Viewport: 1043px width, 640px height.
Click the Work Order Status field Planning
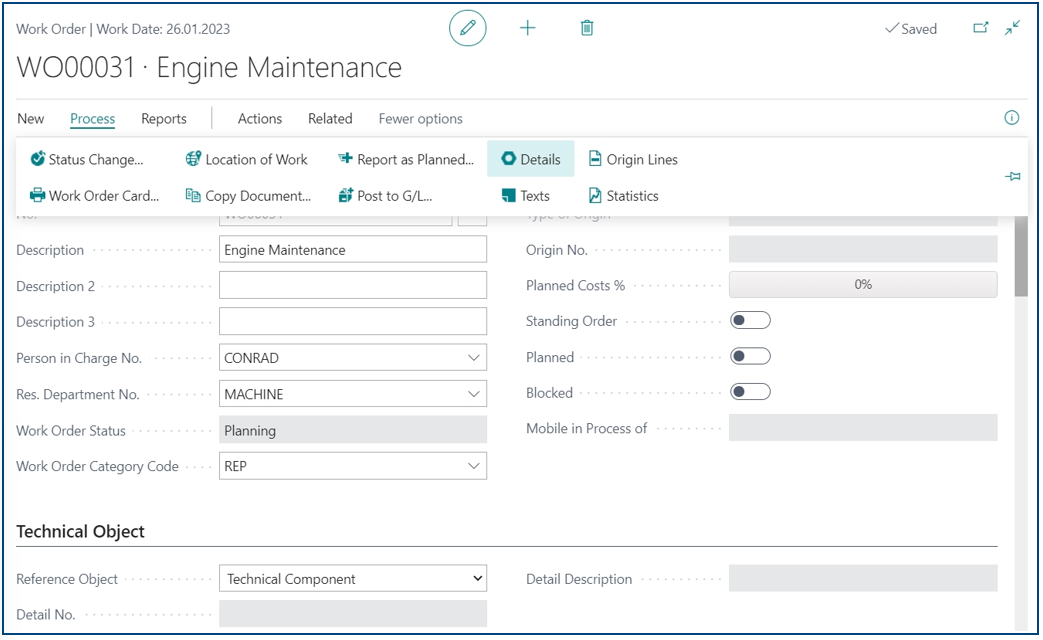click(353, 430)
